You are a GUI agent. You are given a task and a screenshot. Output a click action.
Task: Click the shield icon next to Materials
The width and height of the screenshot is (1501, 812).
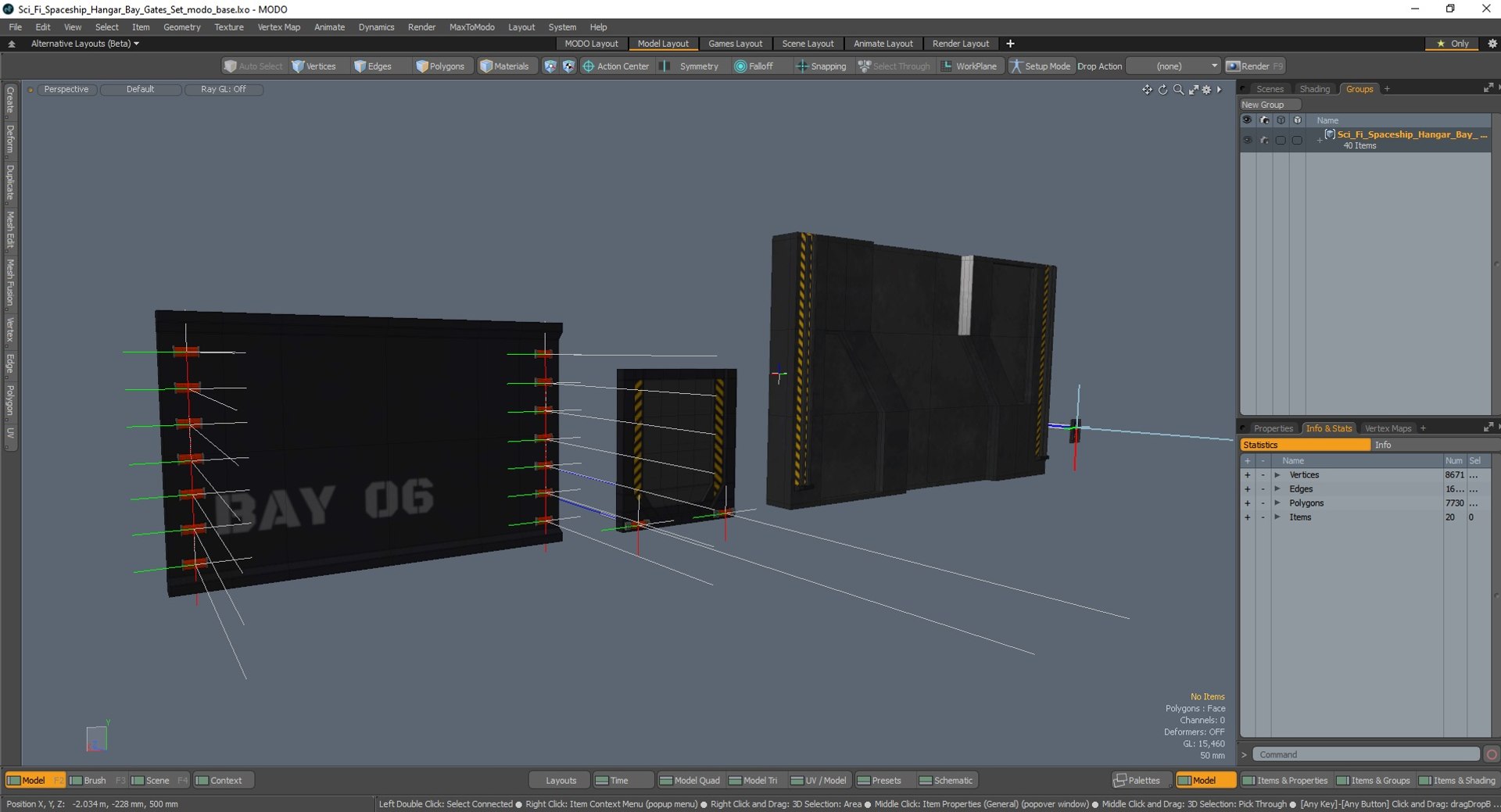click(x=550, y=66)
